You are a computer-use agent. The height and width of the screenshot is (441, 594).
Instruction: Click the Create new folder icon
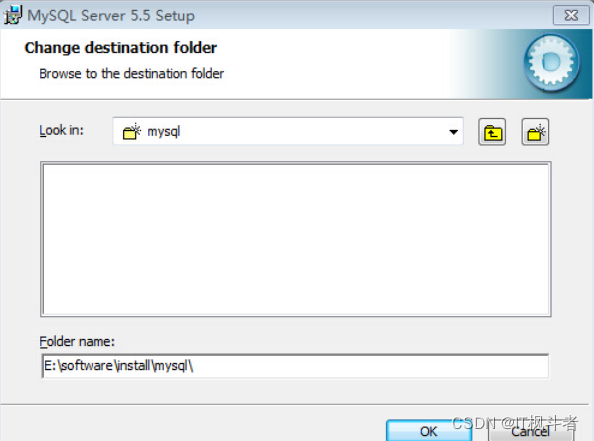click(535, 132)
